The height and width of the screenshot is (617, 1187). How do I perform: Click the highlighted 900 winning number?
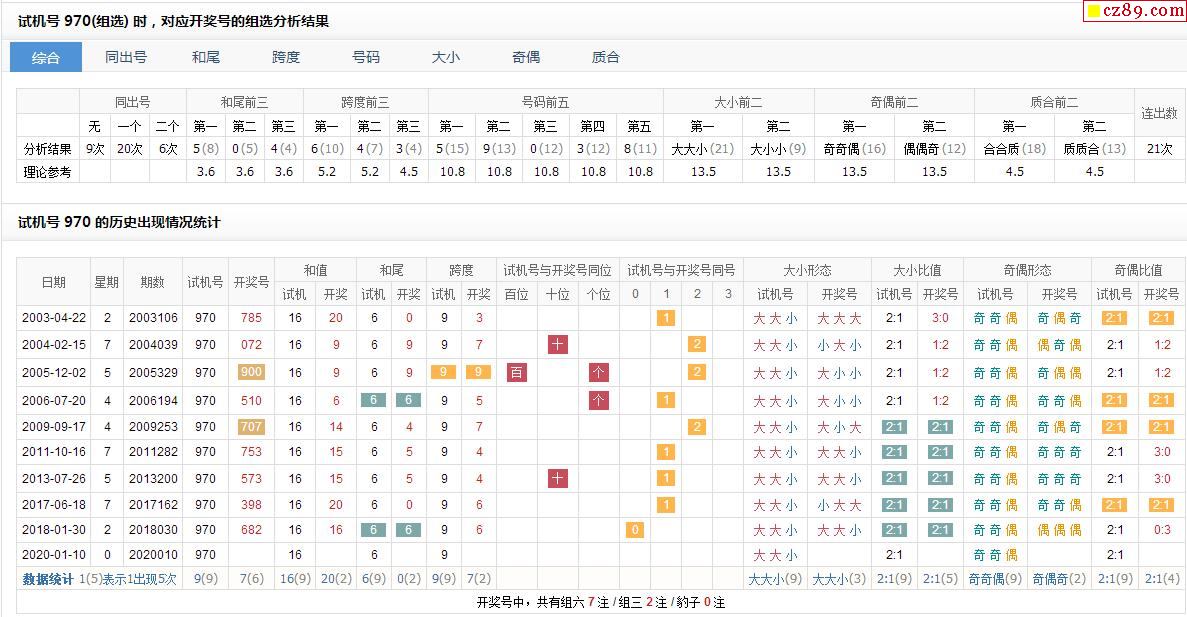[251, 373]
